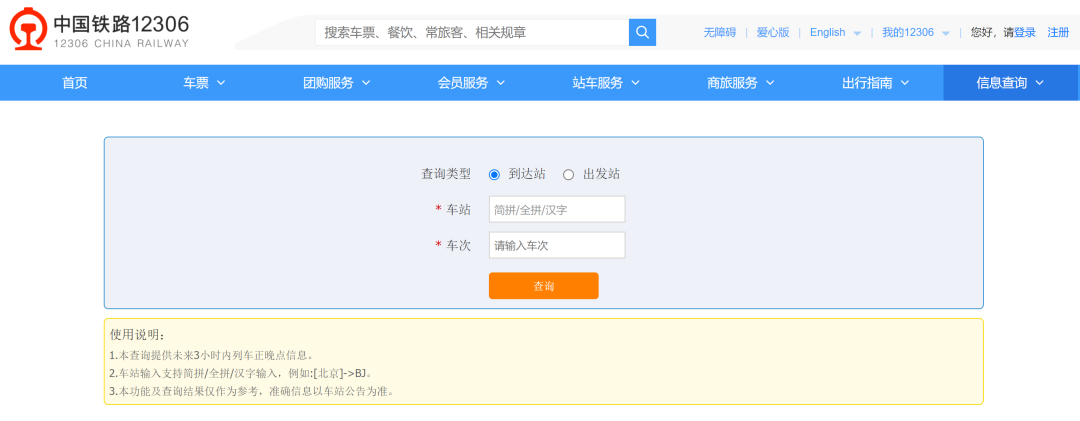Click the 注册 register link

click(x=1058, y=32)
